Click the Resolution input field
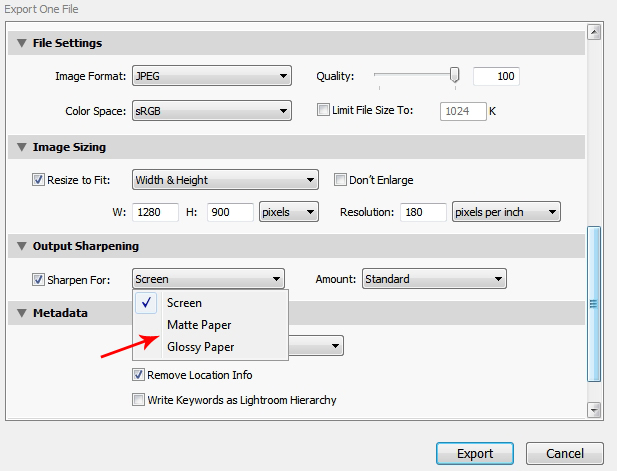The height and width of the screenshot is (471, 617). point(422,212)
